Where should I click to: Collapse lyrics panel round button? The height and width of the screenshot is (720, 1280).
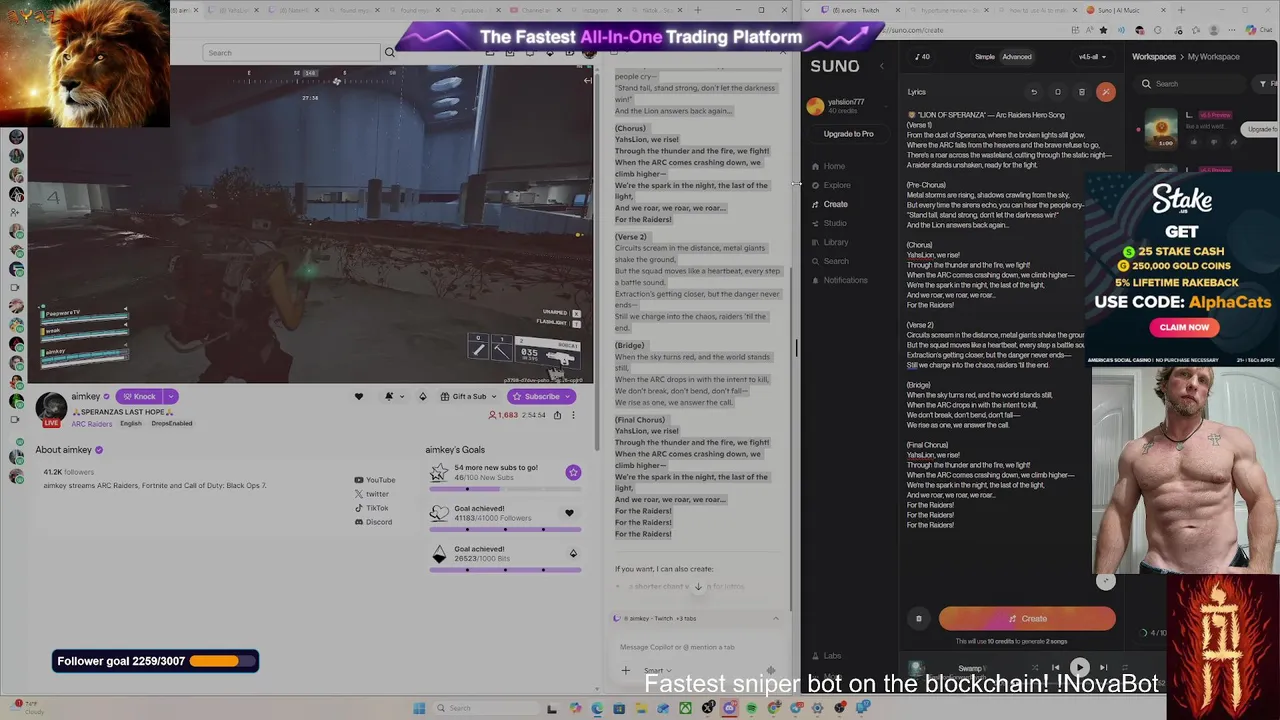tap(1105, 581)
